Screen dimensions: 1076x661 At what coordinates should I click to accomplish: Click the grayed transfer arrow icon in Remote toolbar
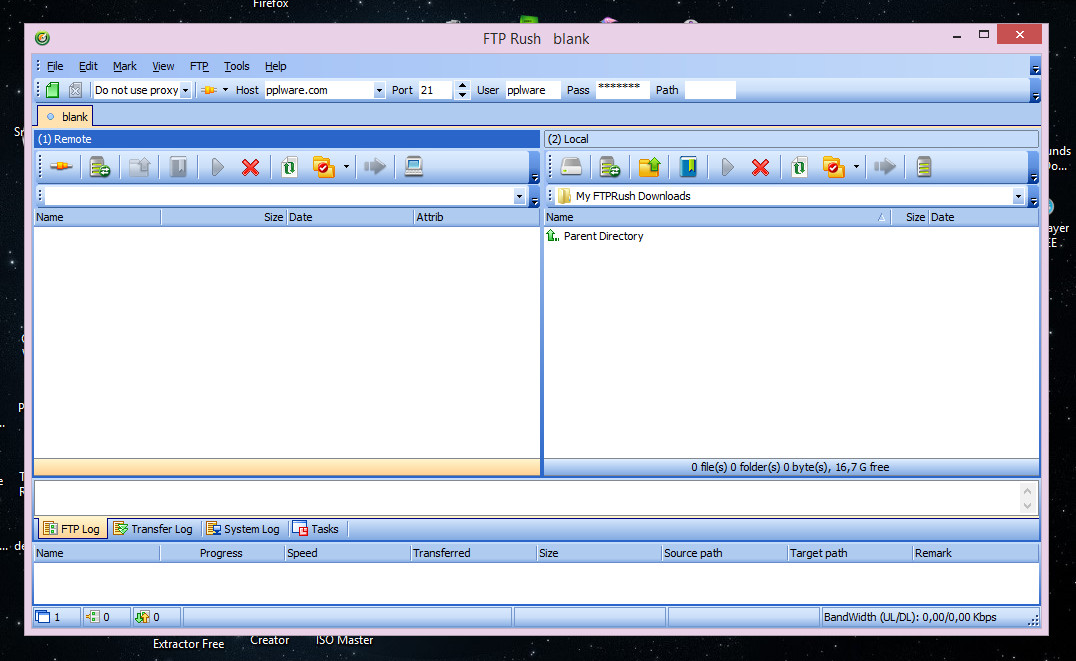coord(375,167)
